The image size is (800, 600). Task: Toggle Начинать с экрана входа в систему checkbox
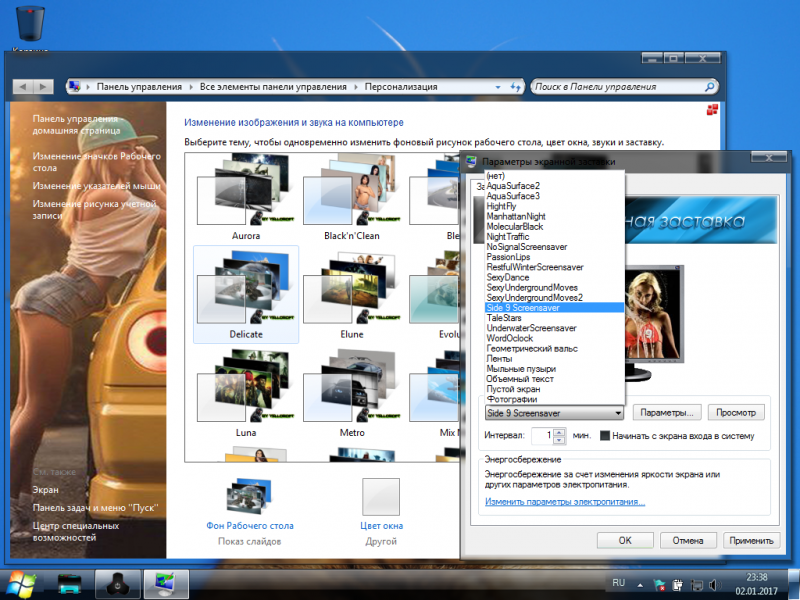(x=605, y=436)
